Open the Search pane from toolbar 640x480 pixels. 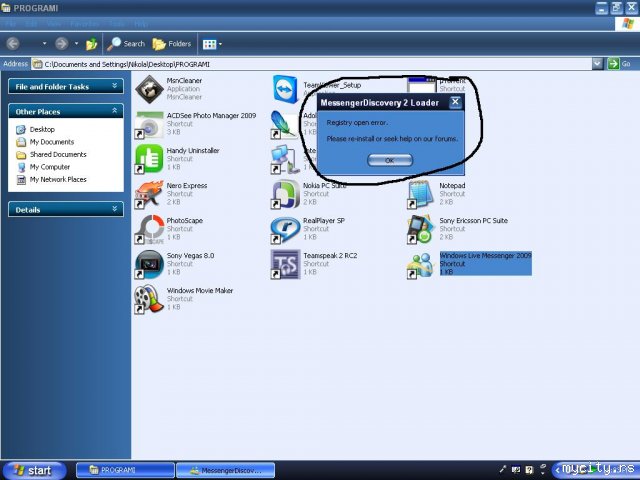click(126, 44)
